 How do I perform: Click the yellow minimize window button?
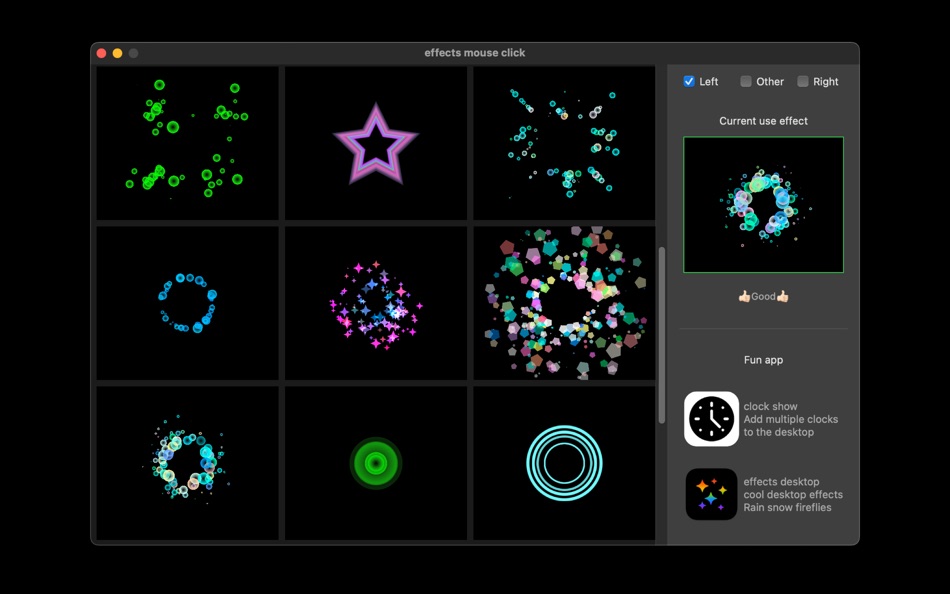118,53
